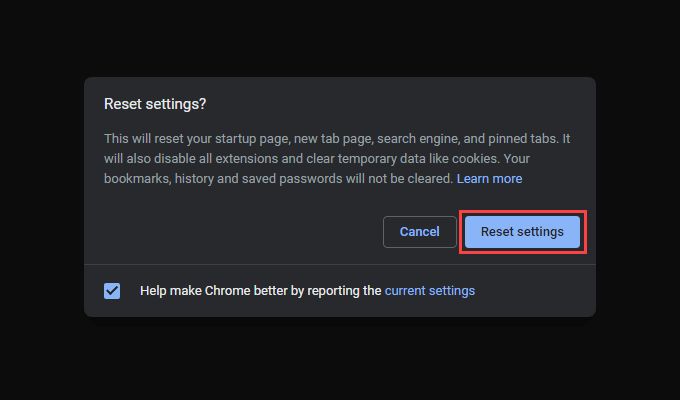Image resolution: width=680 pixels, height=400 pixels.
Task: Click the word "cookies" in the description
Action: [x=476, y=160]
